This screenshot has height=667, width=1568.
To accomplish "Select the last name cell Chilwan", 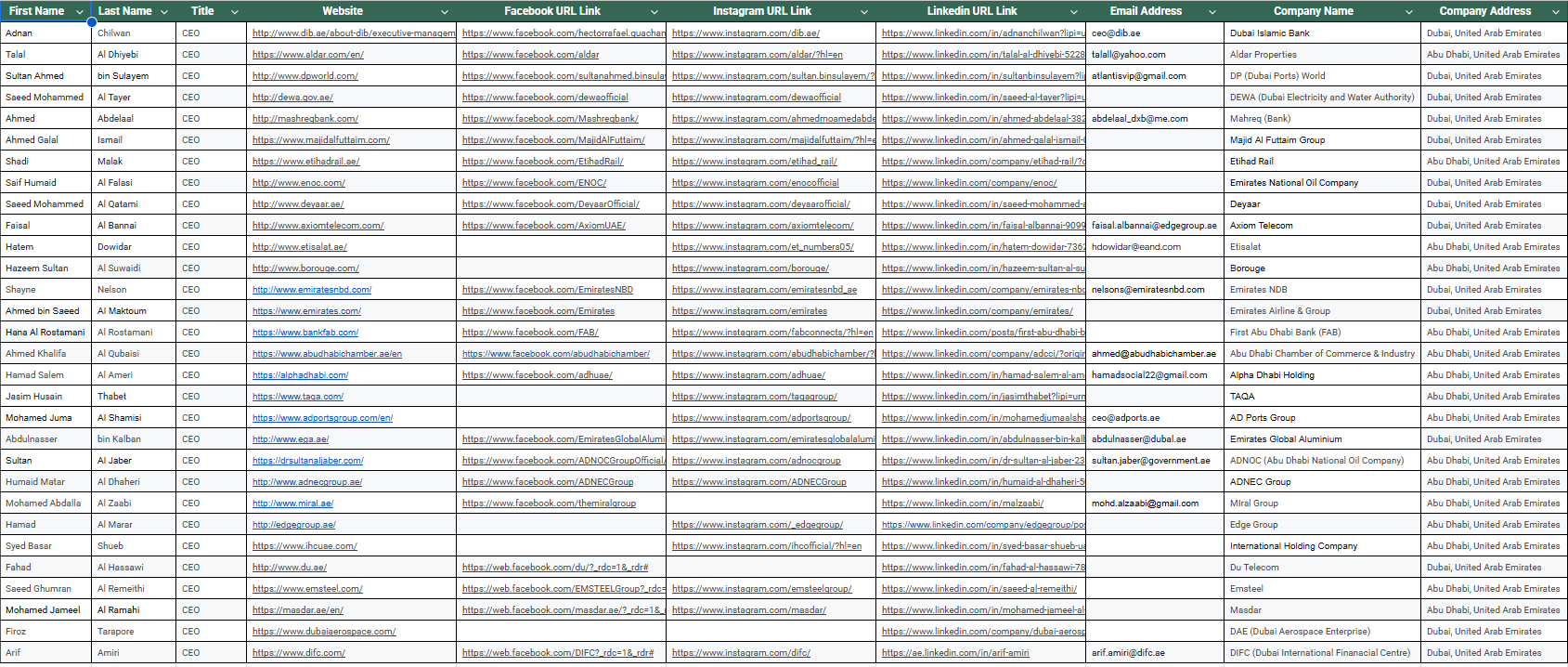I will (x=134, y=33).
